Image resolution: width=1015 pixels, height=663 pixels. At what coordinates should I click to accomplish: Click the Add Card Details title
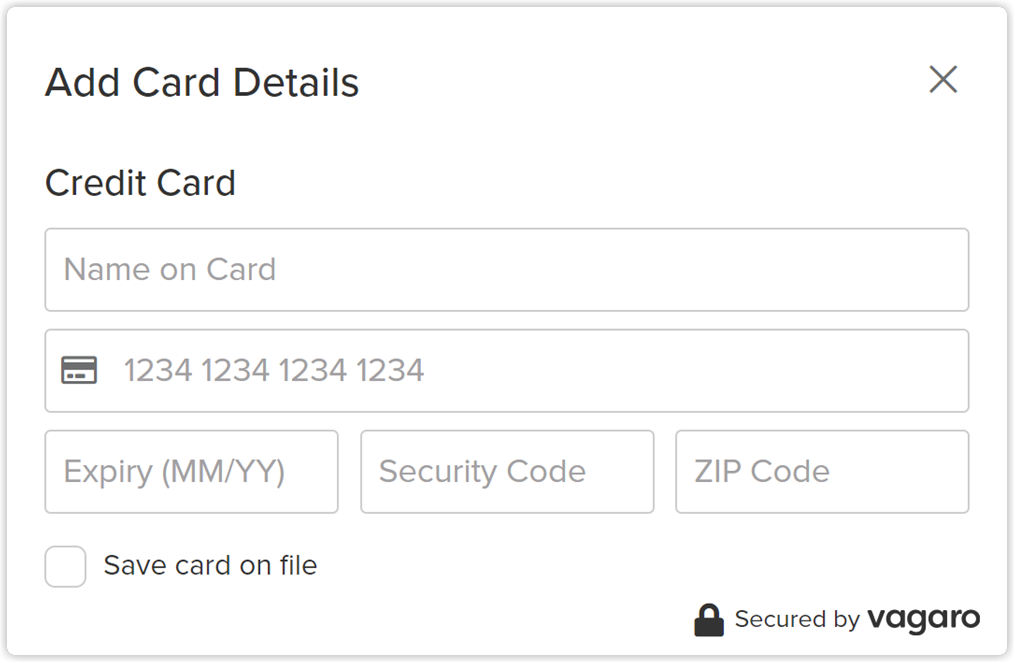coord(201,83)
